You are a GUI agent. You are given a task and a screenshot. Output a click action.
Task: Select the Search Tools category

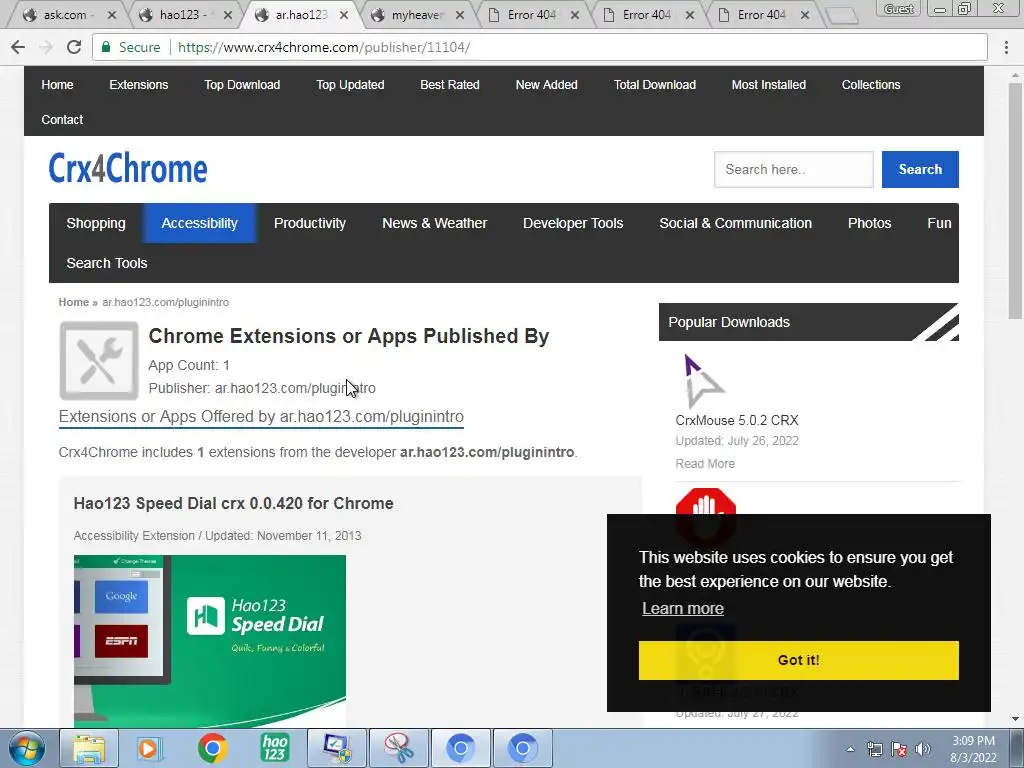[x=107, y=263]
